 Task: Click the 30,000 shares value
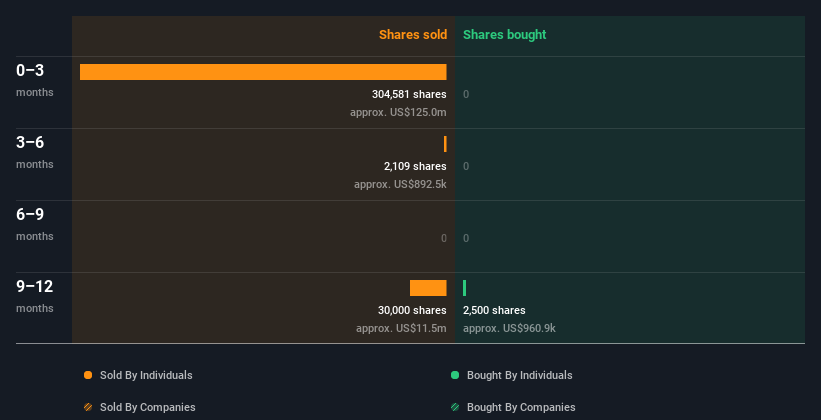[412, 311]
